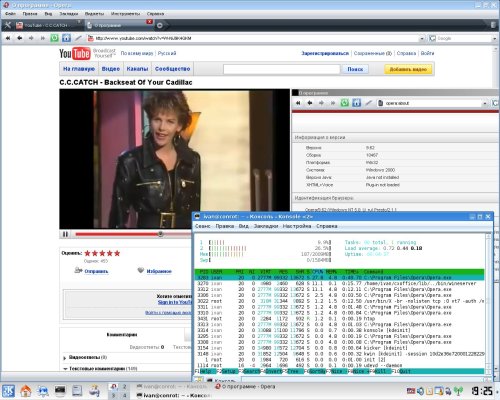Click the YouTube logo
Viewport: 500px width, 400px height.
(x=75, y=53)
